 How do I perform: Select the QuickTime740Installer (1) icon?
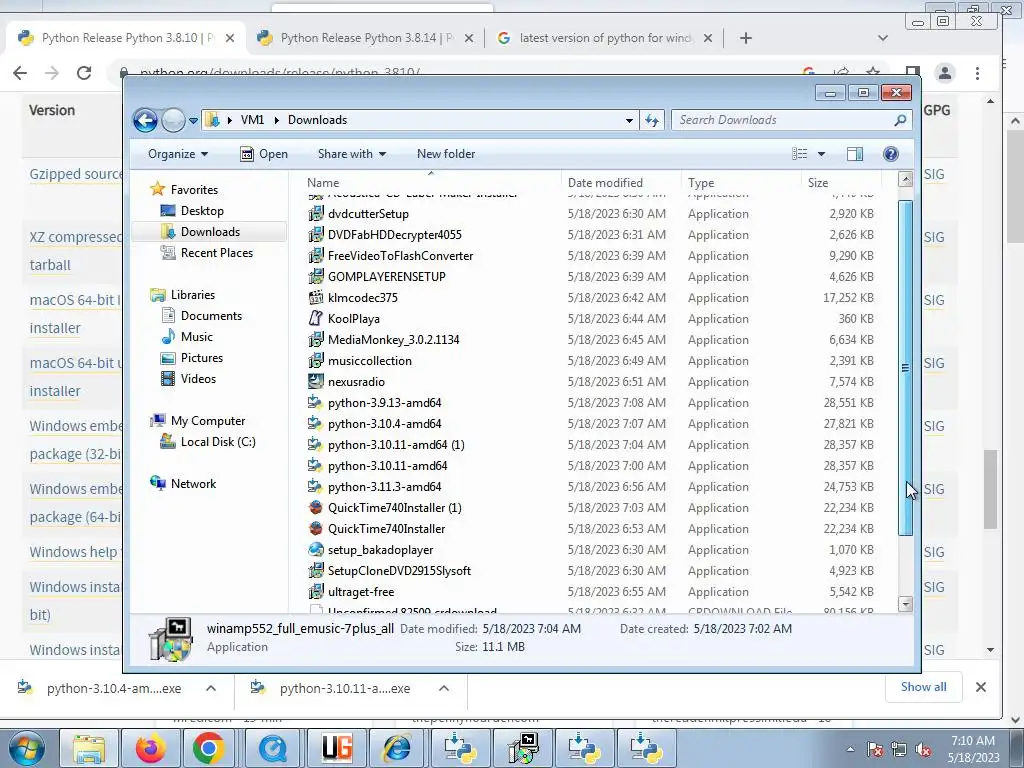(316, 508)
